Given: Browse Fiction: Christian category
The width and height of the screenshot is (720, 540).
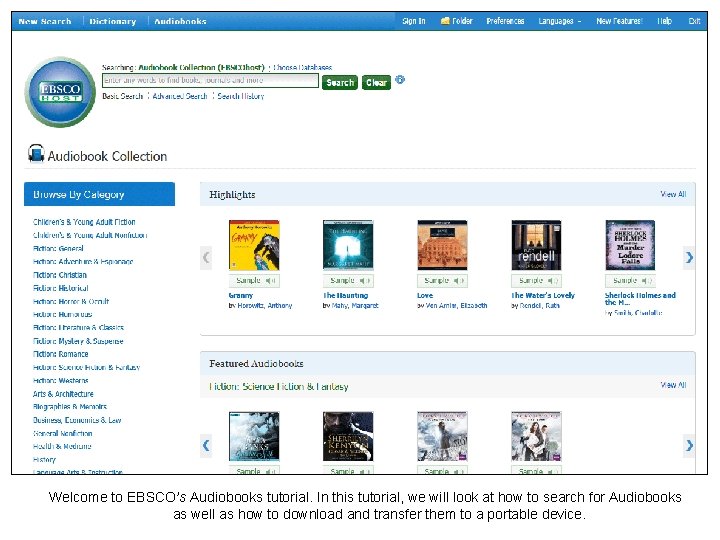Looking at the screenshot, I should click(x=60, y=275).
